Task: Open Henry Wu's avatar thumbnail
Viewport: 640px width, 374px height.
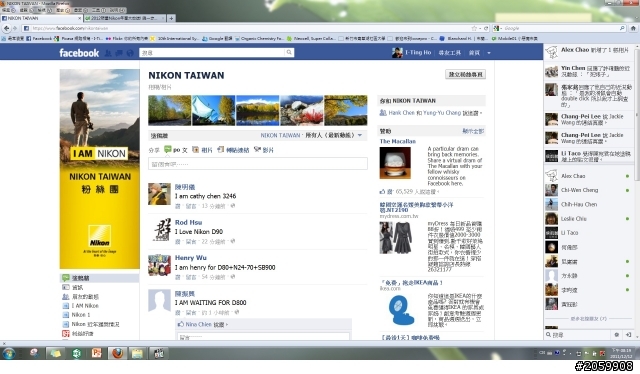Action: [159, 265]
